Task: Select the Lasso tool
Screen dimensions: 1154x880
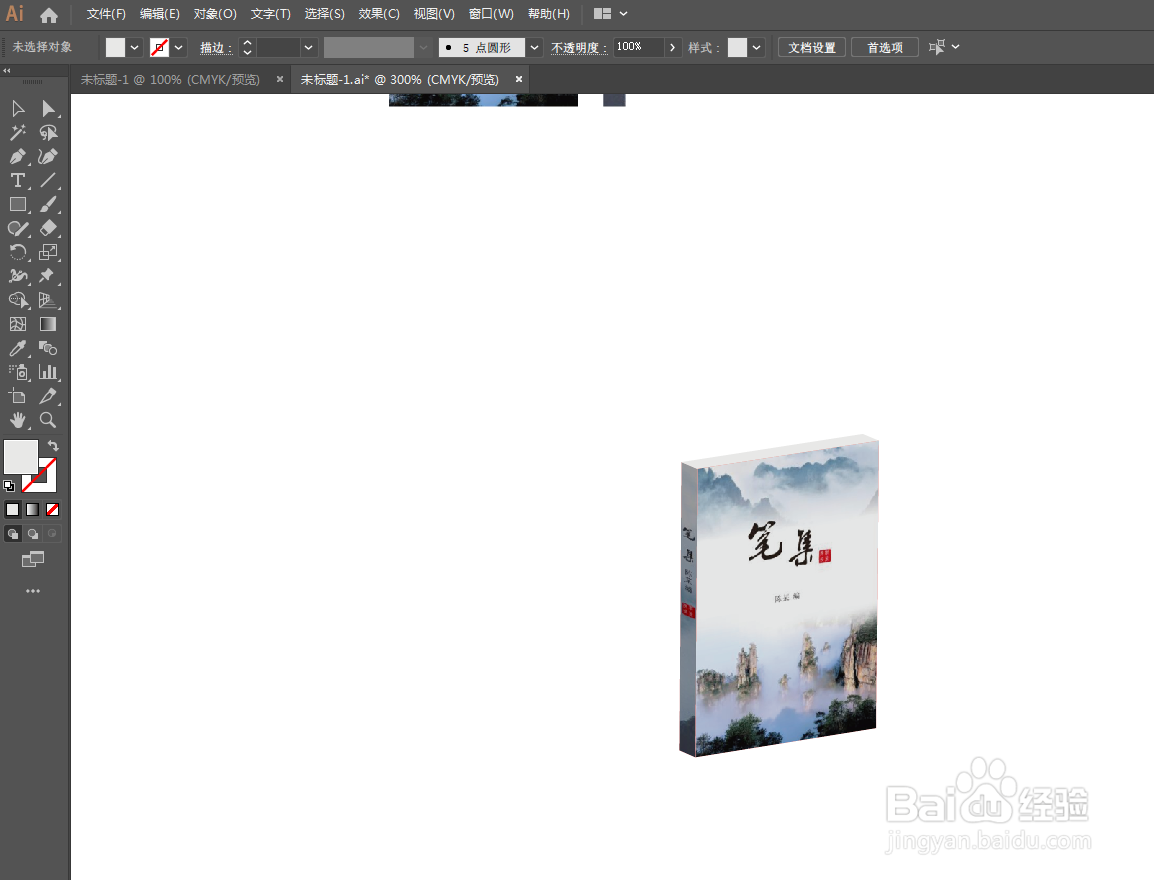Action: [49, 132]
